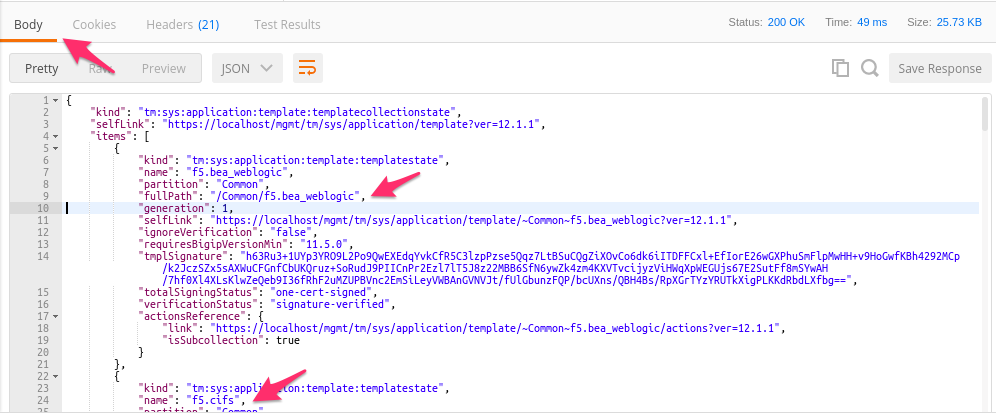Image resolution: width=996 pixels, height=417 pixels.
Task: Collapse actionsReference object at line 17
Action: 55,316
